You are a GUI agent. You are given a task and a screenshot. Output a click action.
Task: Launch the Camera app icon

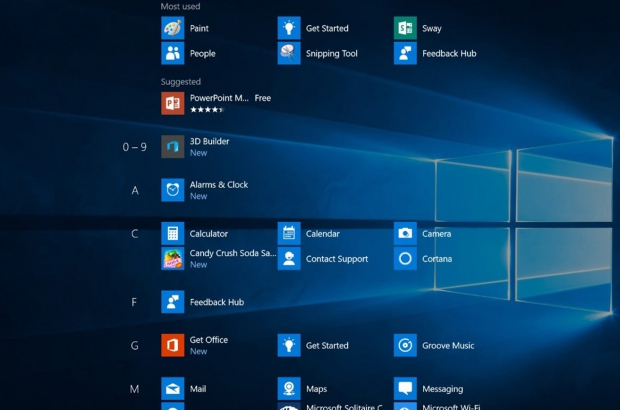(405, 233)
